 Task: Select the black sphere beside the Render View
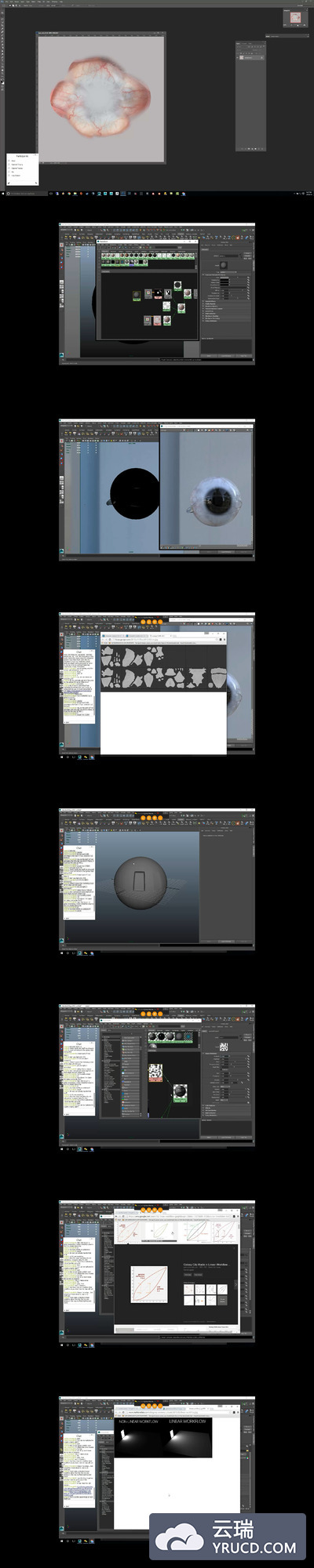click(133, 492)
